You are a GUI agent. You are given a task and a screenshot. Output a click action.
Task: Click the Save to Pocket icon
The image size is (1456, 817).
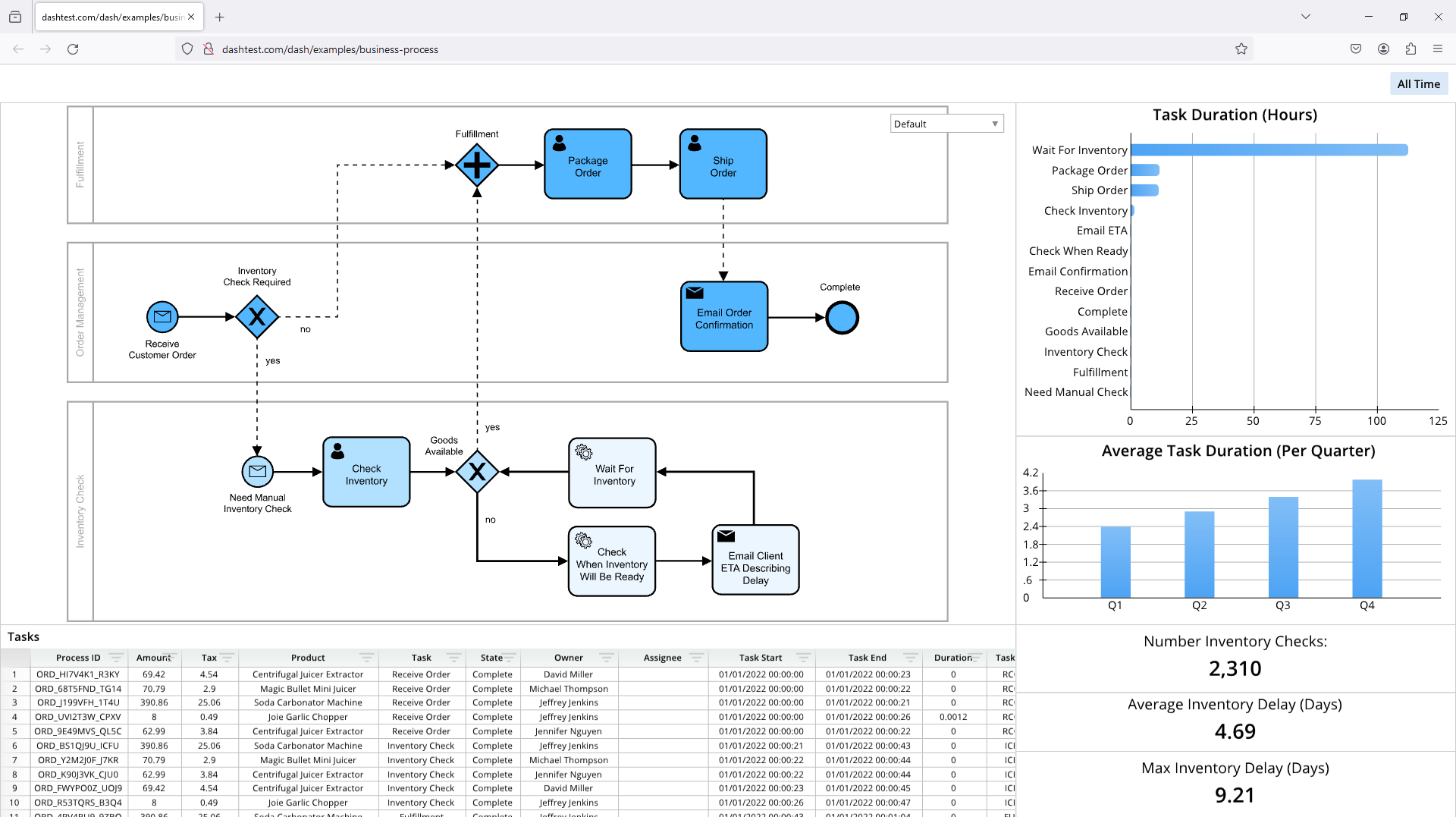pos(1356,49)
